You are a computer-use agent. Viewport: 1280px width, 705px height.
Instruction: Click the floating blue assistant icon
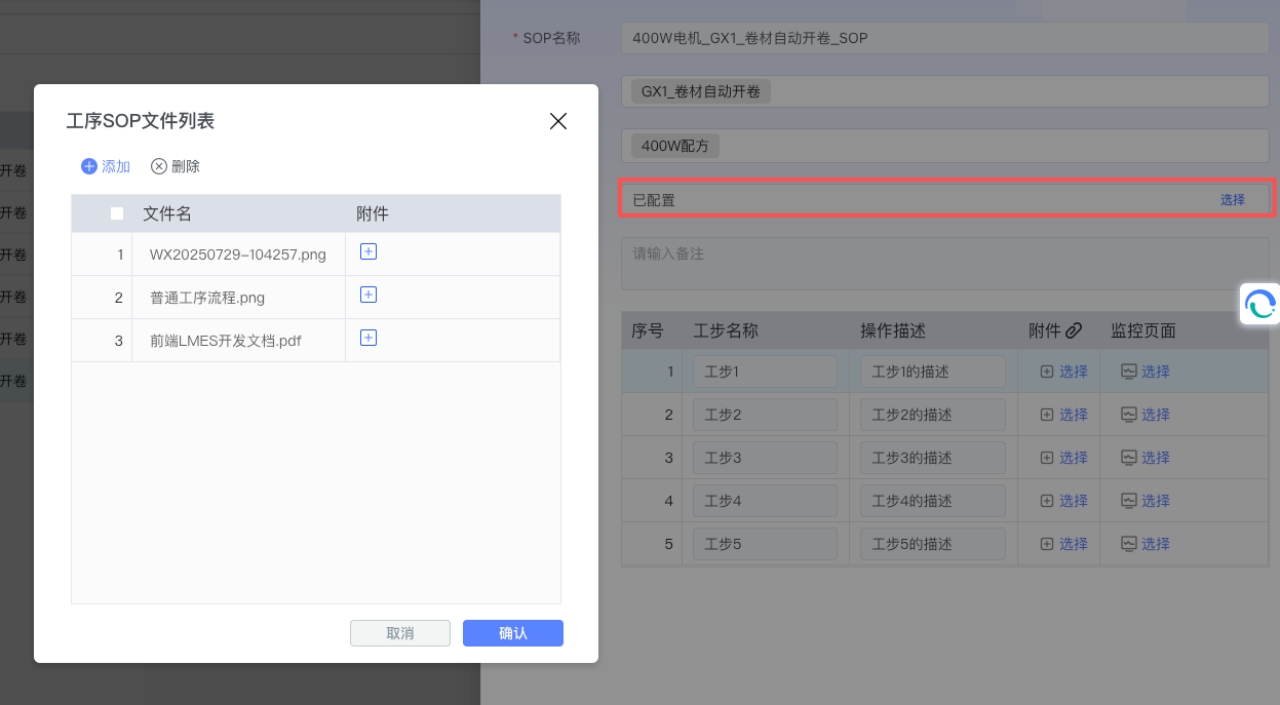(x=1260, y=304)
